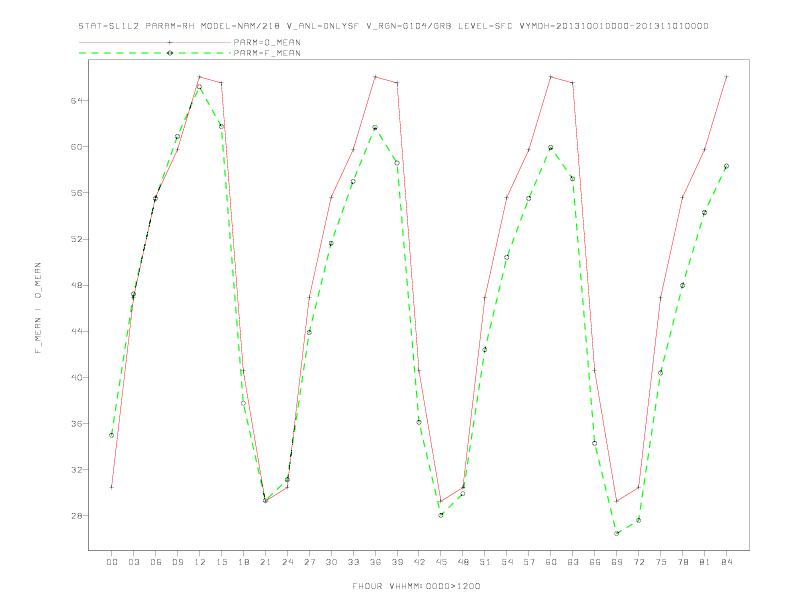Click the 44 label on the vertical axis

[x=76, y=331]
